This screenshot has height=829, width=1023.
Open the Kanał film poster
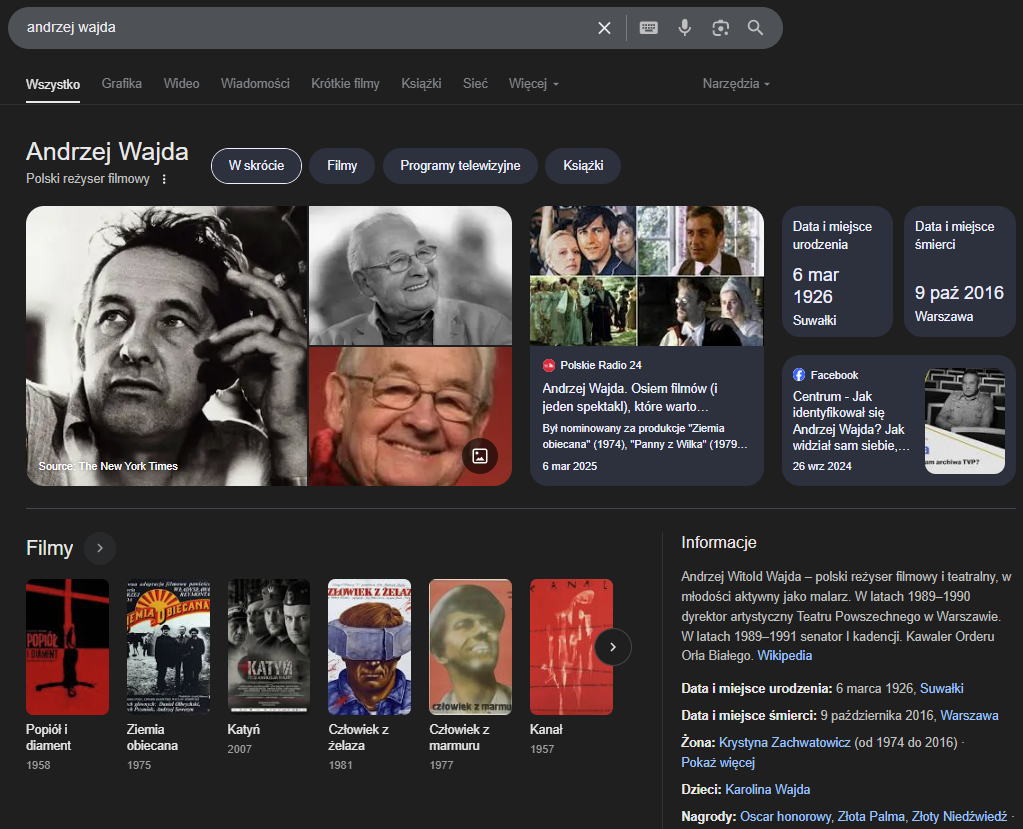pyautogui.click(x=572, y=647)
